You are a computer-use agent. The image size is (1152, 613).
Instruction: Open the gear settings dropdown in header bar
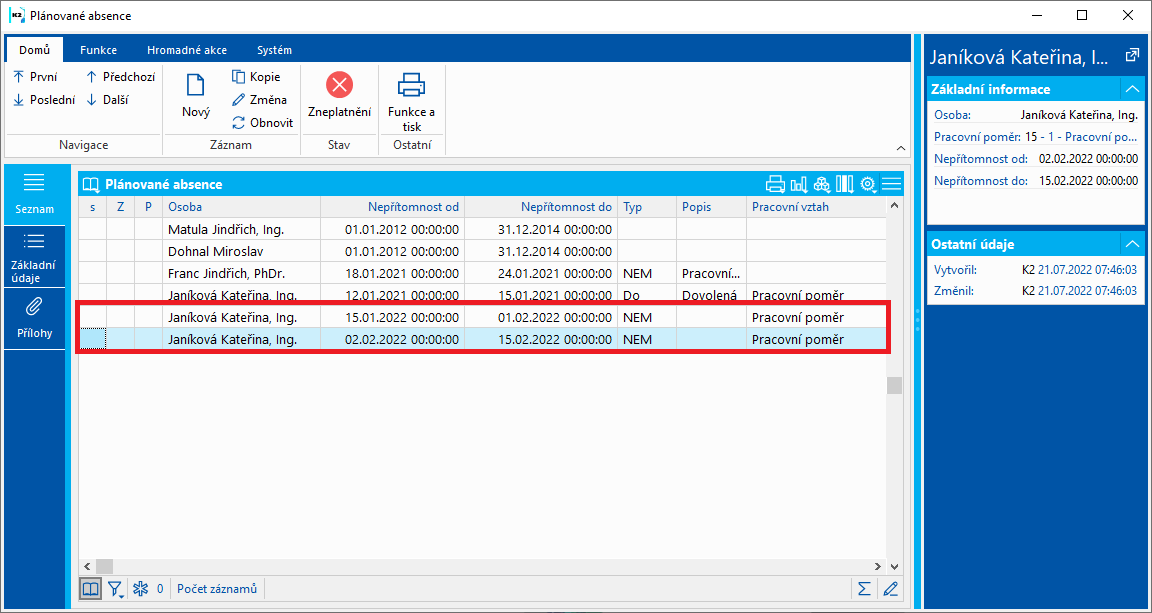tap(869, 184)
